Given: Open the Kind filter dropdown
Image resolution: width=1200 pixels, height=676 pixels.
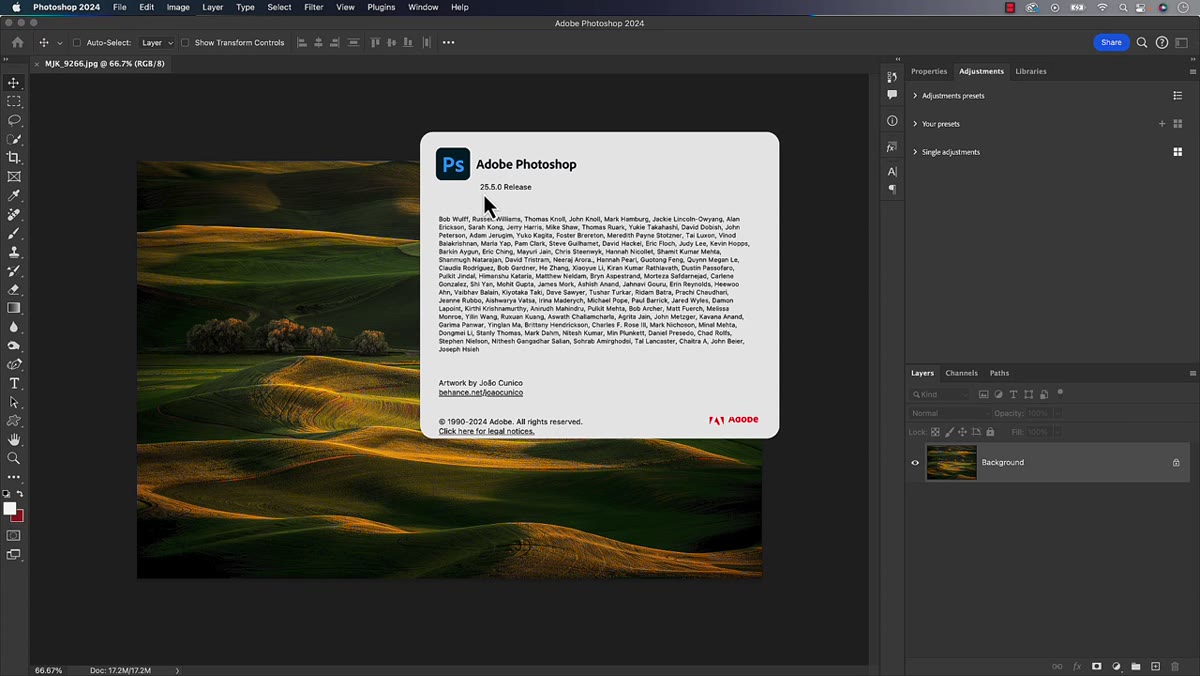Looking at the screenshot, I should pyautogui.click(x=940, y=395).
